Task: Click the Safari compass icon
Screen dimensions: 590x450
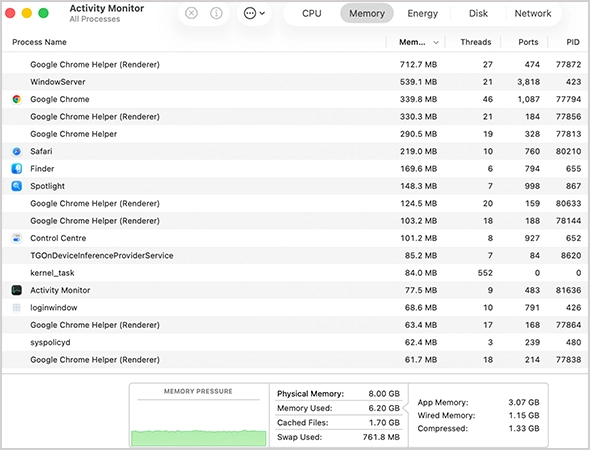Action: point(17,151)
